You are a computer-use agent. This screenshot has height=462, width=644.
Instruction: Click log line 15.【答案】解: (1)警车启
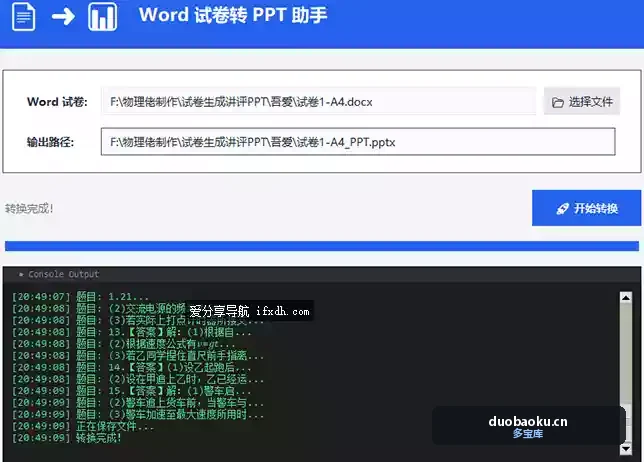pyautogui.click(x=131, y=391)
